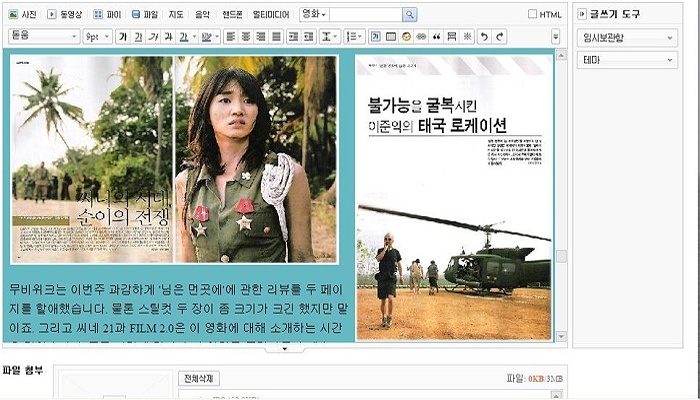
Task: Open the 음악 music menu item
Action: coord(202,14)
